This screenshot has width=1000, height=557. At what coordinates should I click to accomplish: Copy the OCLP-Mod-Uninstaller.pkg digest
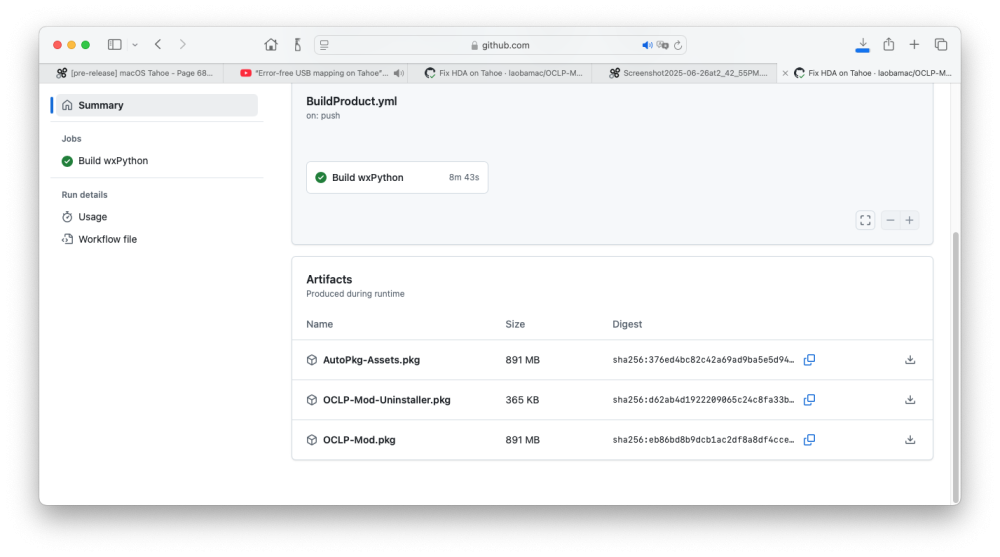(x=809, y=400)
